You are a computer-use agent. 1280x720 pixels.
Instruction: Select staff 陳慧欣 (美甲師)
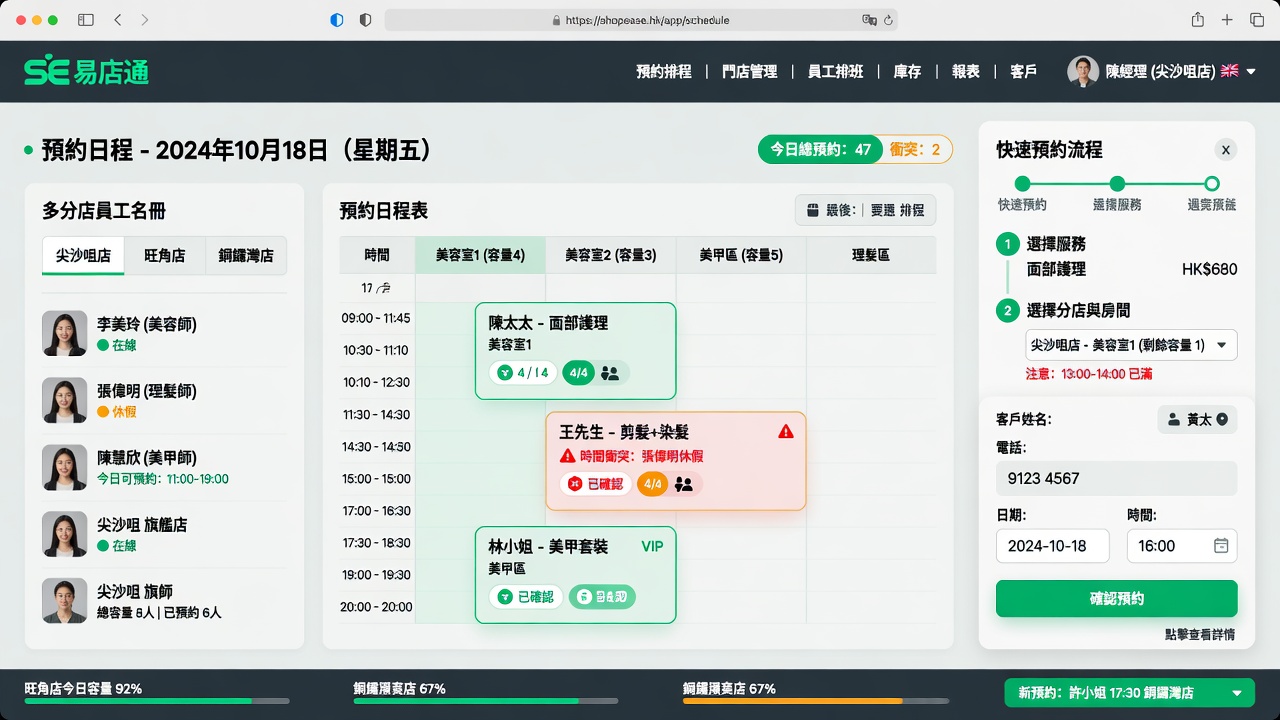164,468
